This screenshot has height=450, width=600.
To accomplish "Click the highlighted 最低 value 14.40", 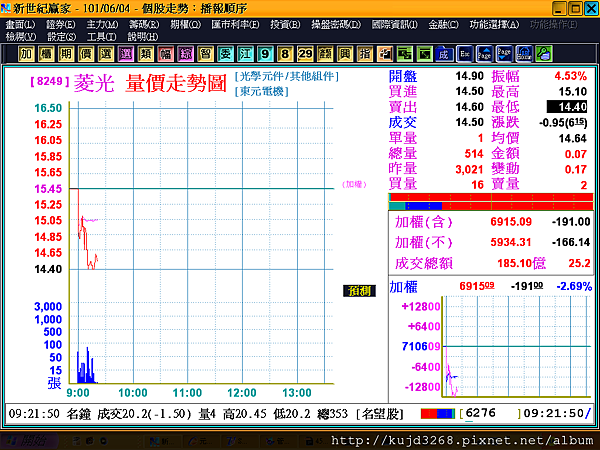I will (x=567, y=107).
